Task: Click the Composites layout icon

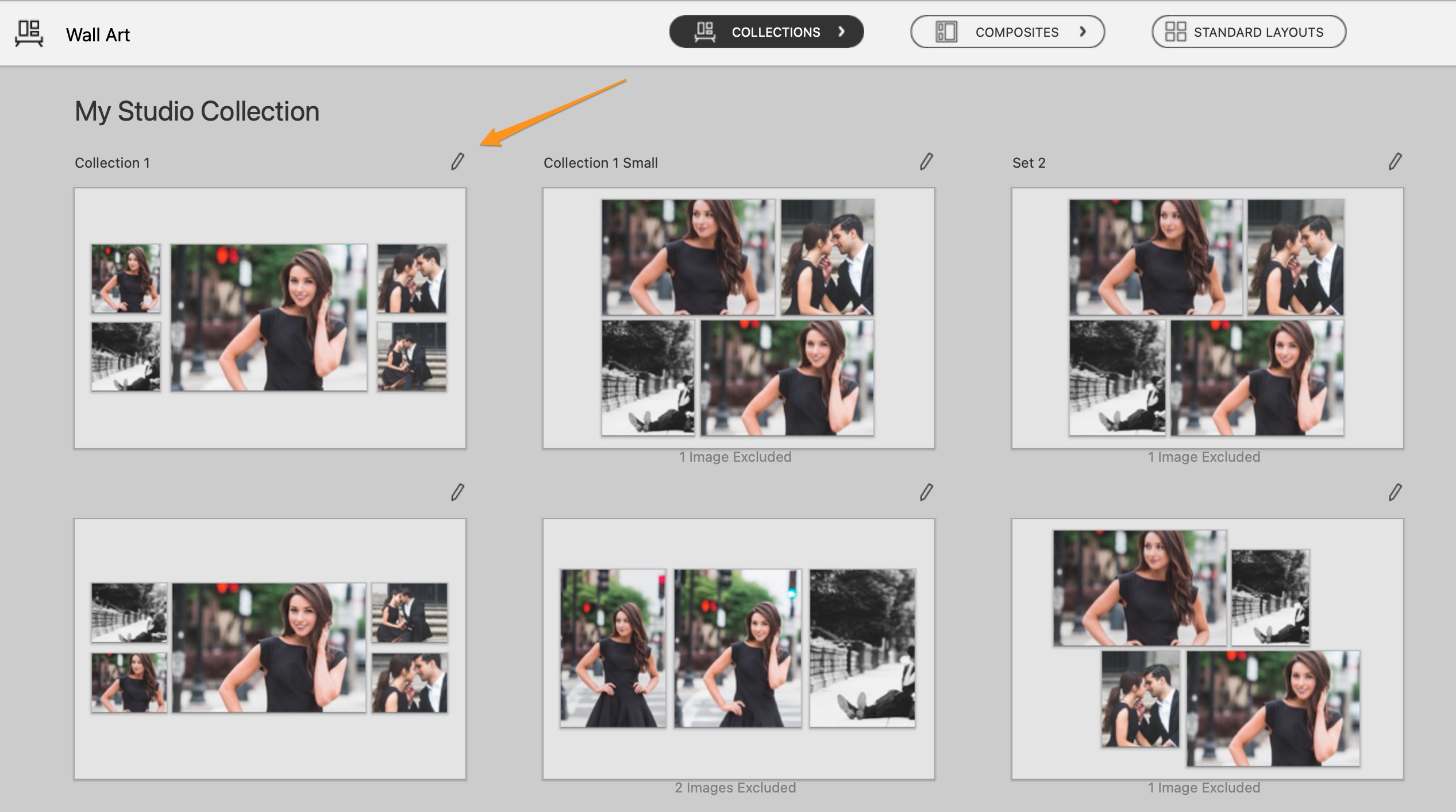Action: click(946, 32)
